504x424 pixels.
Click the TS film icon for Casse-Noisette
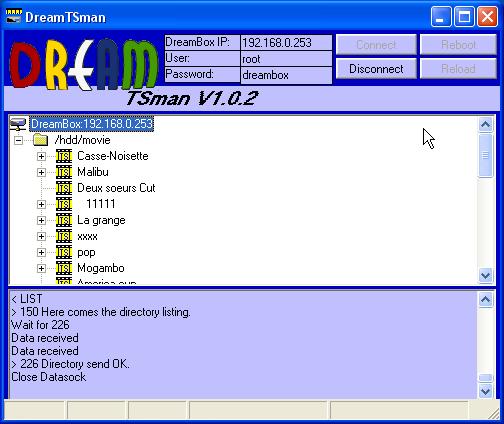[x=64, y=156]
